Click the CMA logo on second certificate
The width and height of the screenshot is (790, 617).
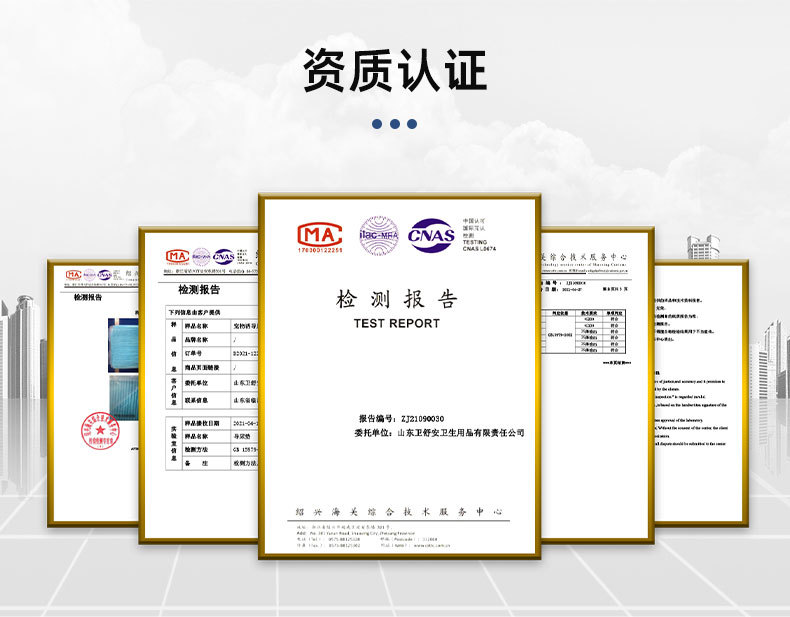click(177, 257)
